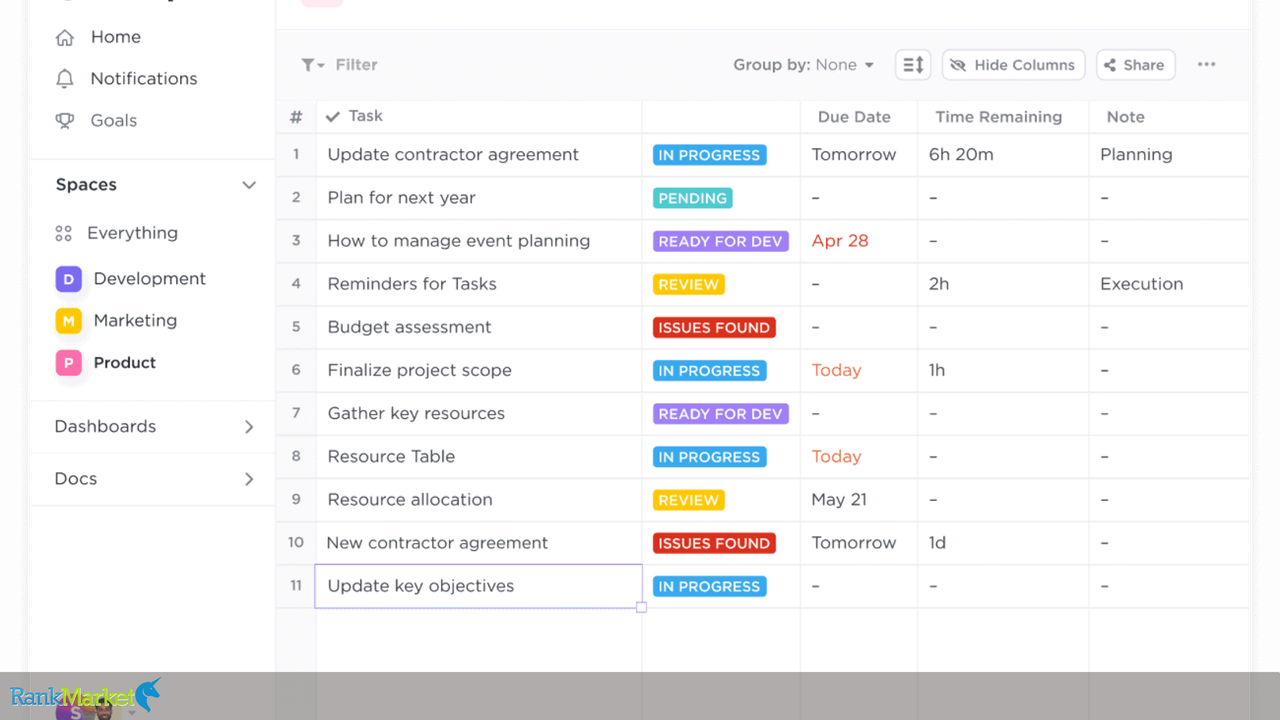Click the row number column header
Screen dimensions: 1280x720
(x=296, y=117)
